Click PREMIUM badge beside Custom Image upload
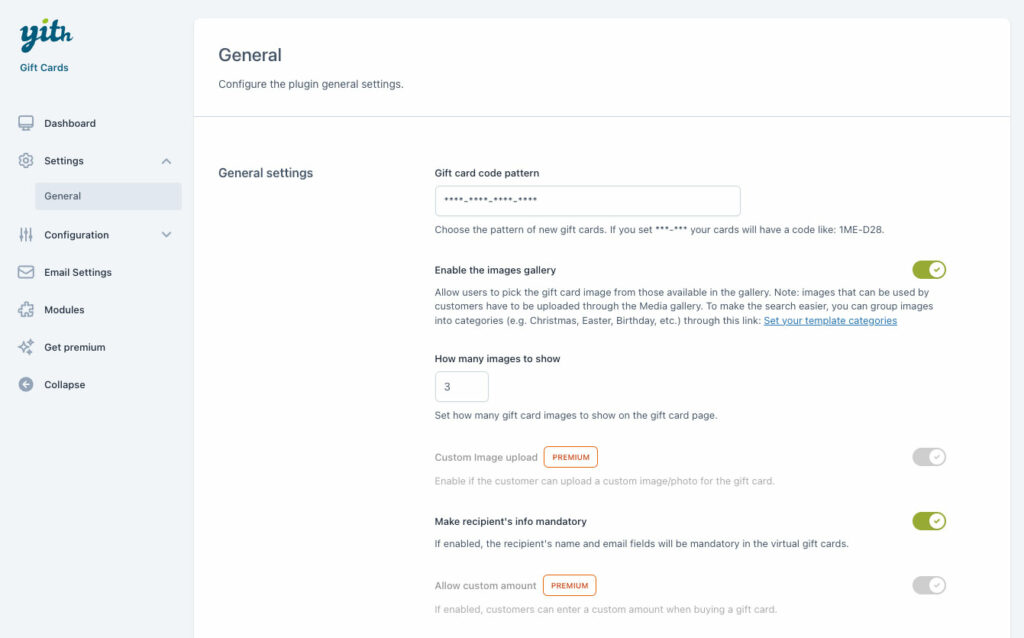The image size is (1024, 638). coord(571,457)
